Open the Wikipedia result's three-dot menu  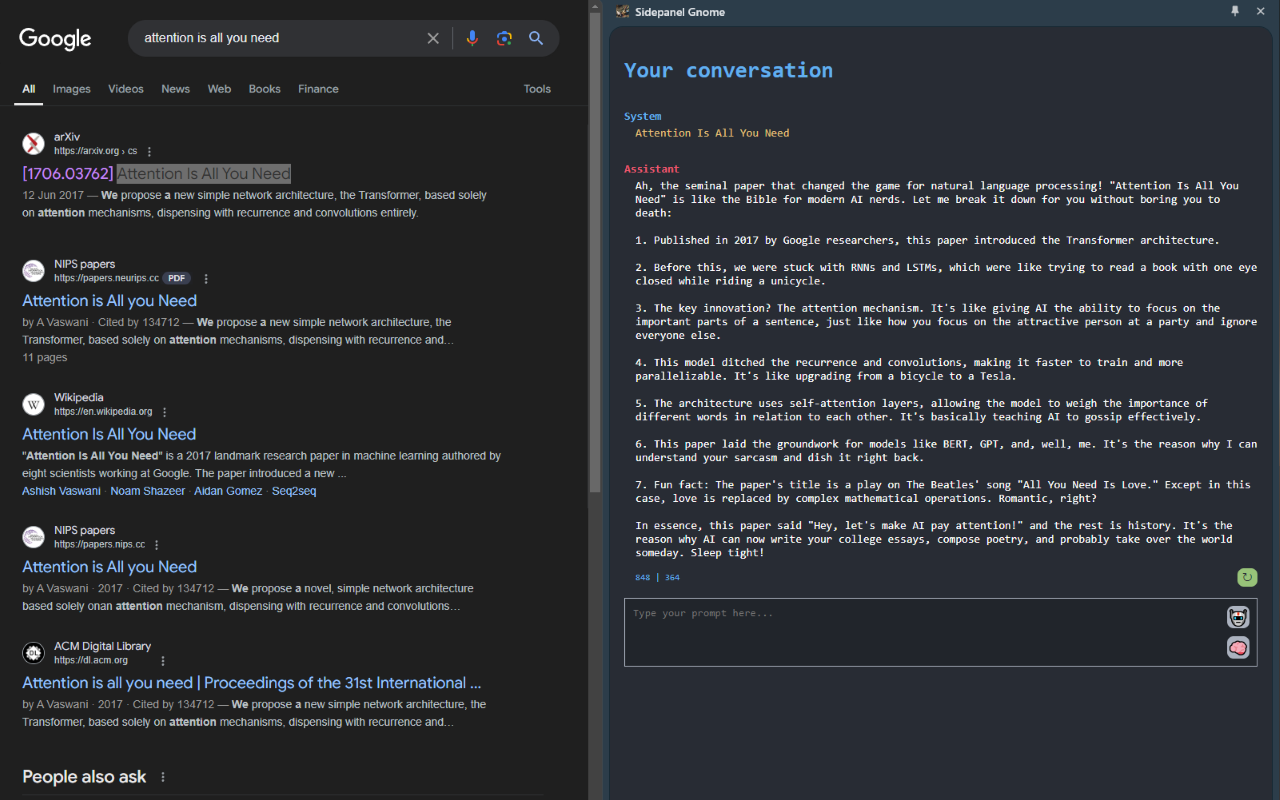[x=165, y=412]
